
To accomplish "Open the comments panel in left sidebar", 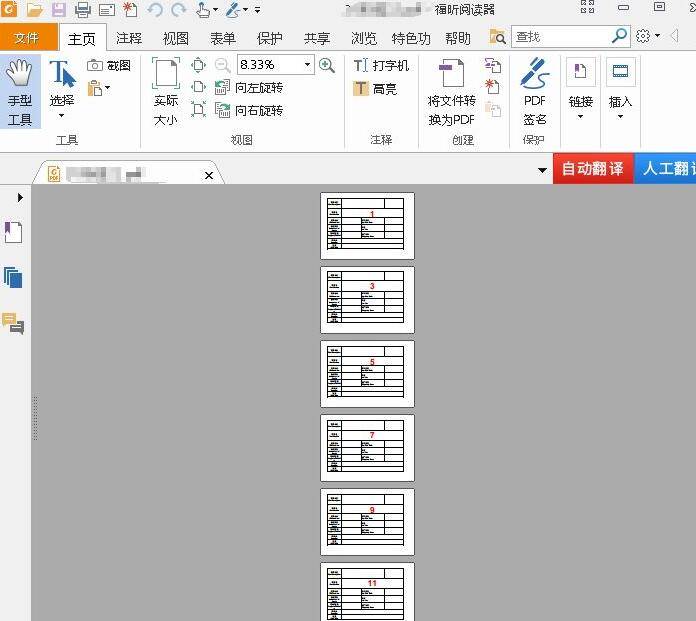I will coord(14,323).
